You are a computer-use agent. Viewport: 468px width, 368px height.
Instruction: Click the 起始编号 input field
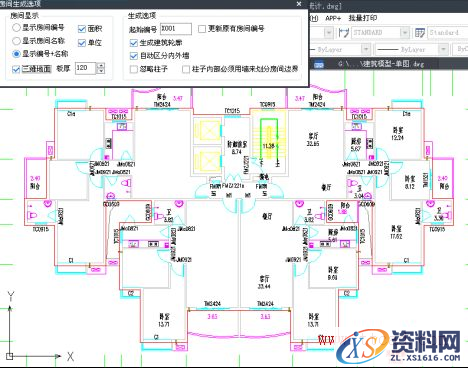coord(176,29)
